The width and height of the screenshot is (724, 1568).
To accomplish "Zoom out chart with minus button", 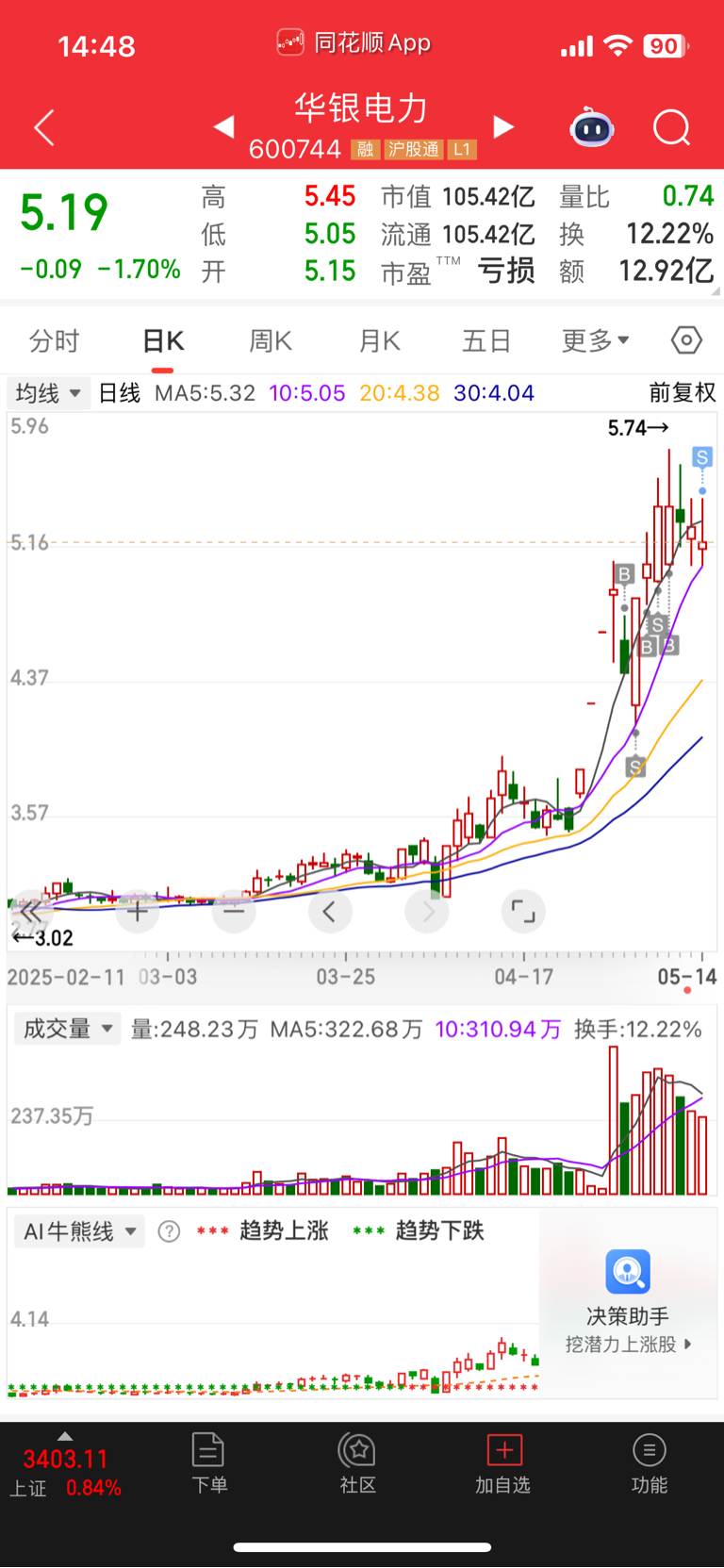I will (x=234, y=911).
